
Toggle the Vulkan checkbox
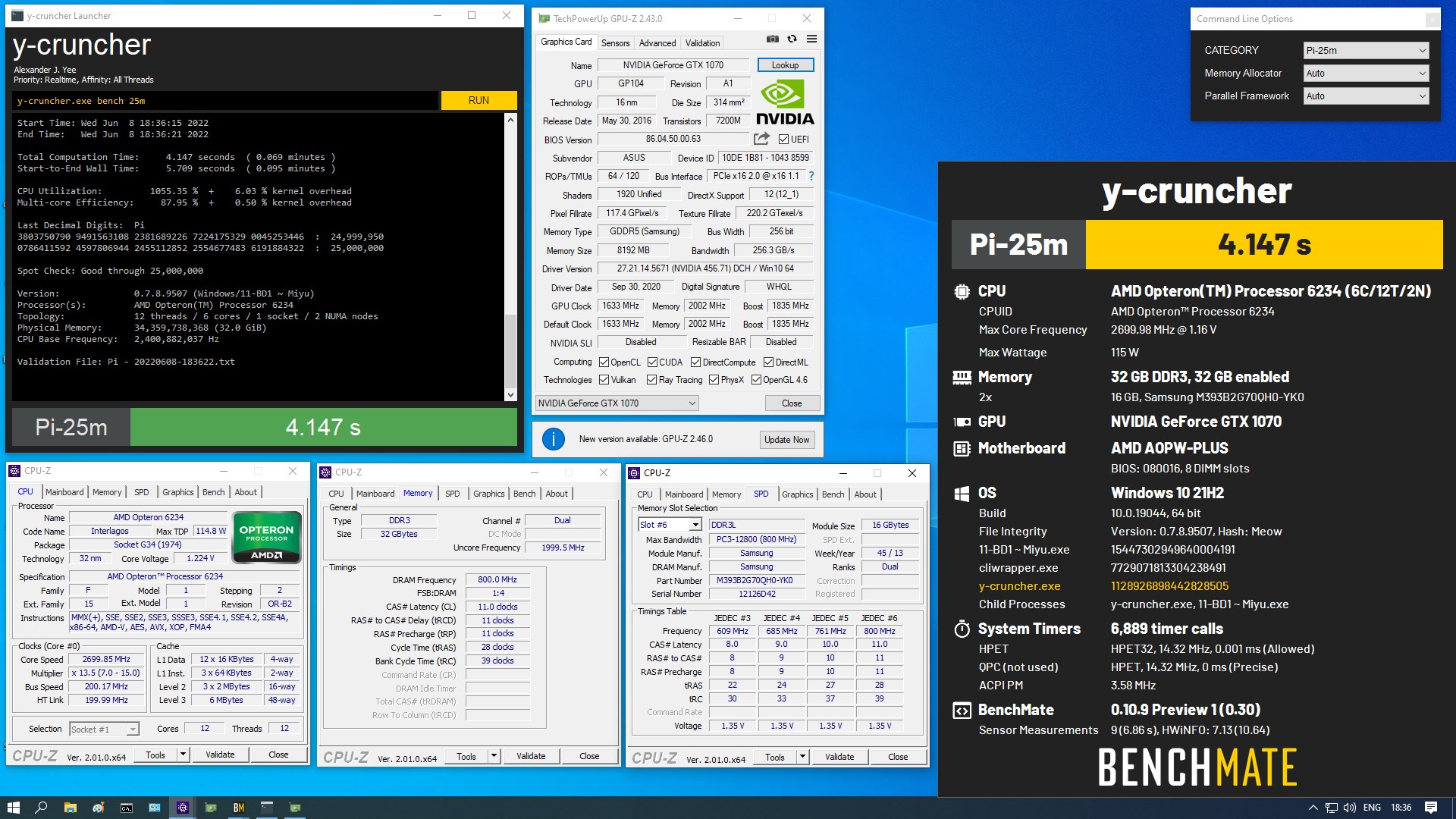click(604, 380)
